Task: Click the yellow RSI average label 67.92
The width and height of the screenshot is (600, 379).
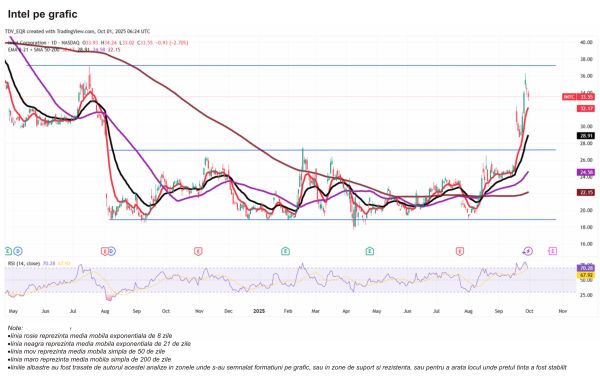Action: [586, 275]
